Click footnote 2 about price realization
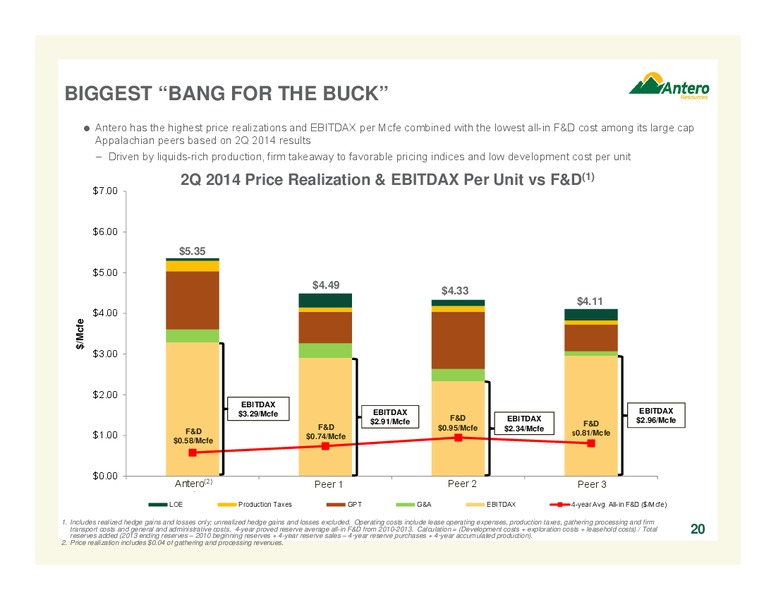The image size is (776, 600). 172,543
